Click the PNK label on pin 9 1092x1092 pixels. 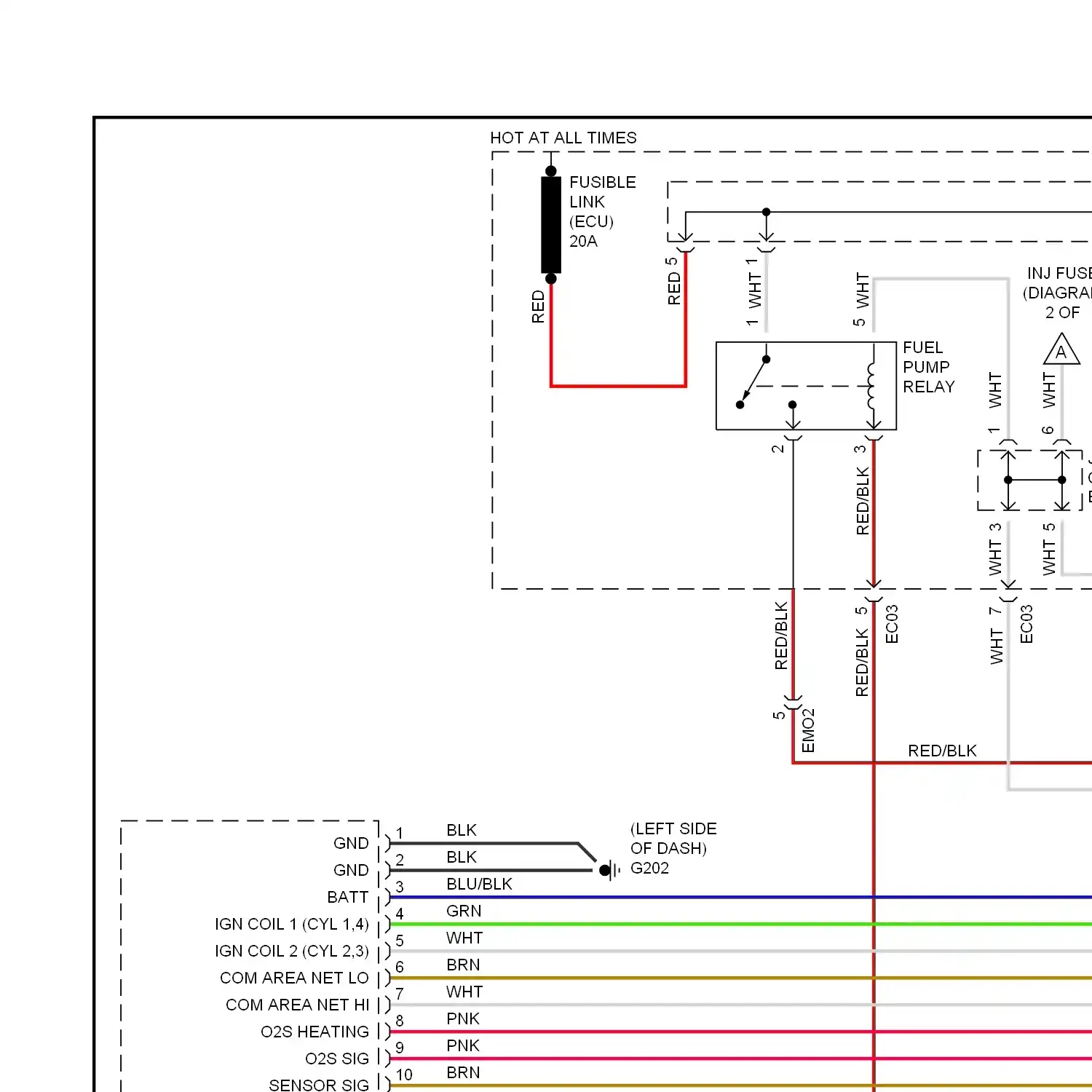(x=463, y=1045)
